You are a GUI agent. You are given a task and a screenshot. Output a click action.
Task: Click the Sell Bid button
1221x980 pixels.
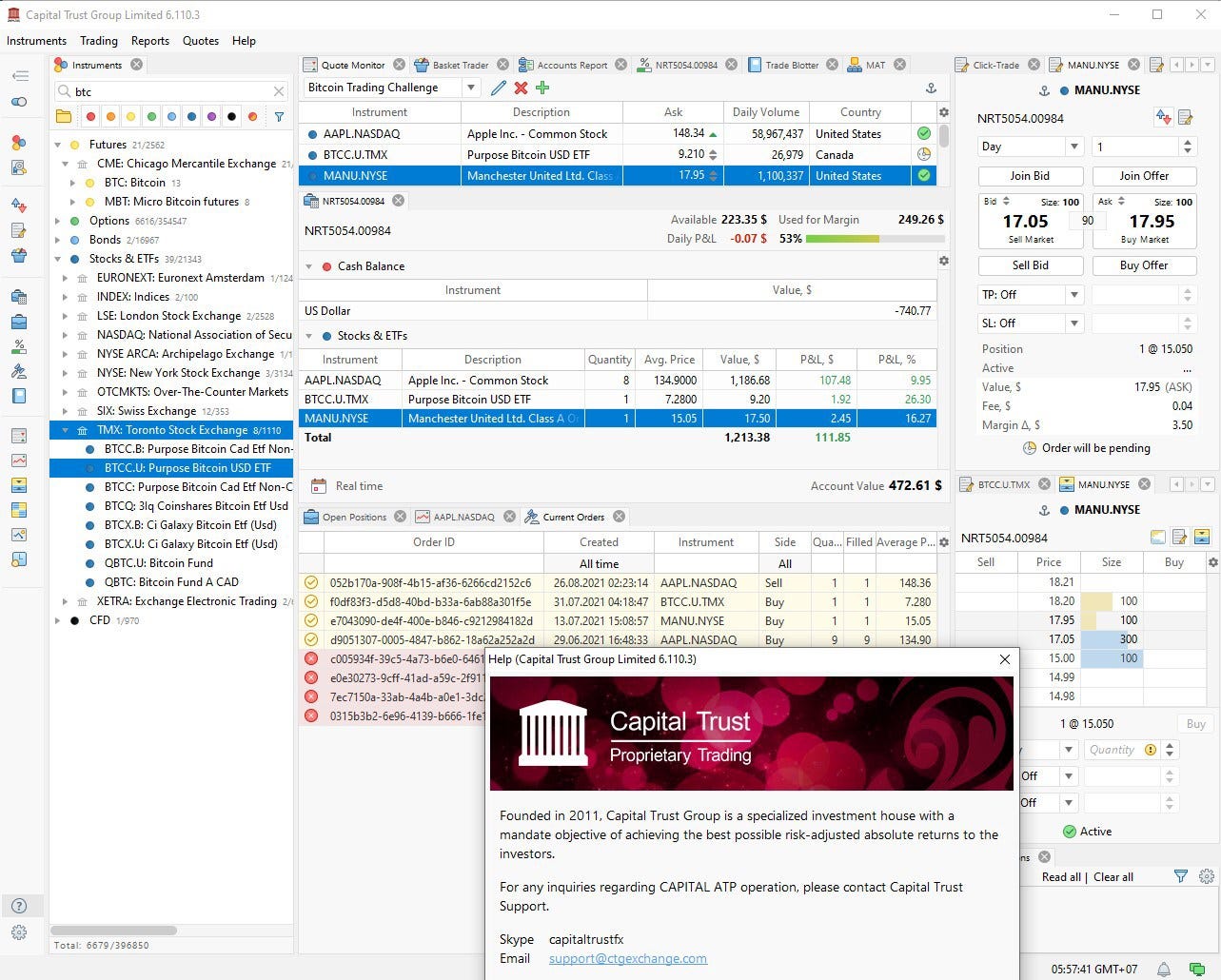pyautogui.click(x=1030, y=265)
